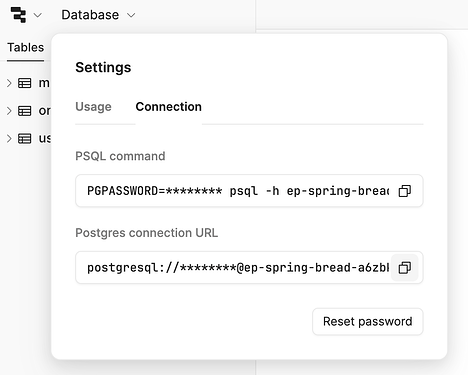Click the app logo icon at top left
This screenshot has height=375, width=468.
coord(18,15)
